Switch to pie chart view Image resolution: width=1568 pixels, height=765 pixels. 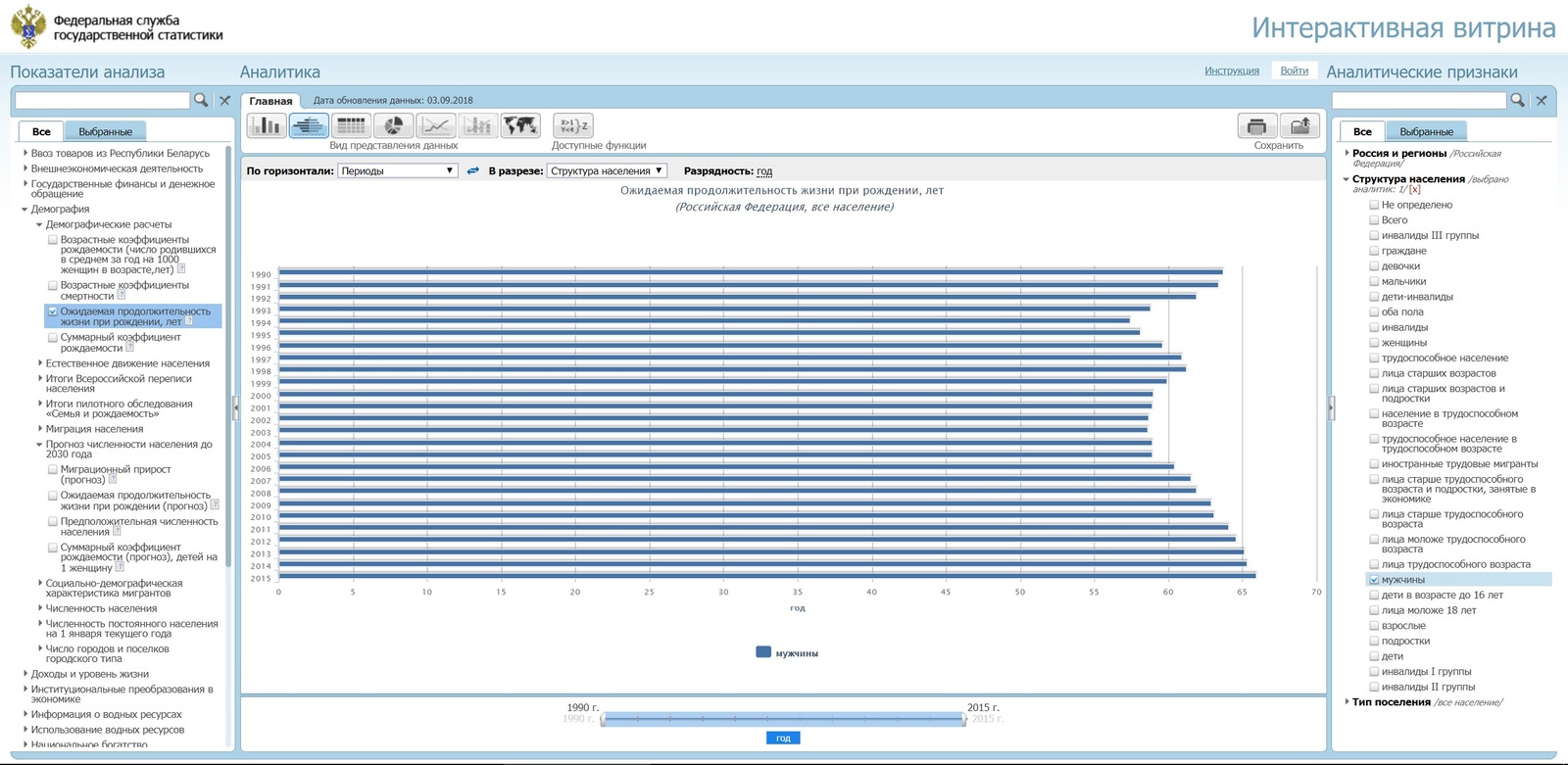[x=393, y=125]
